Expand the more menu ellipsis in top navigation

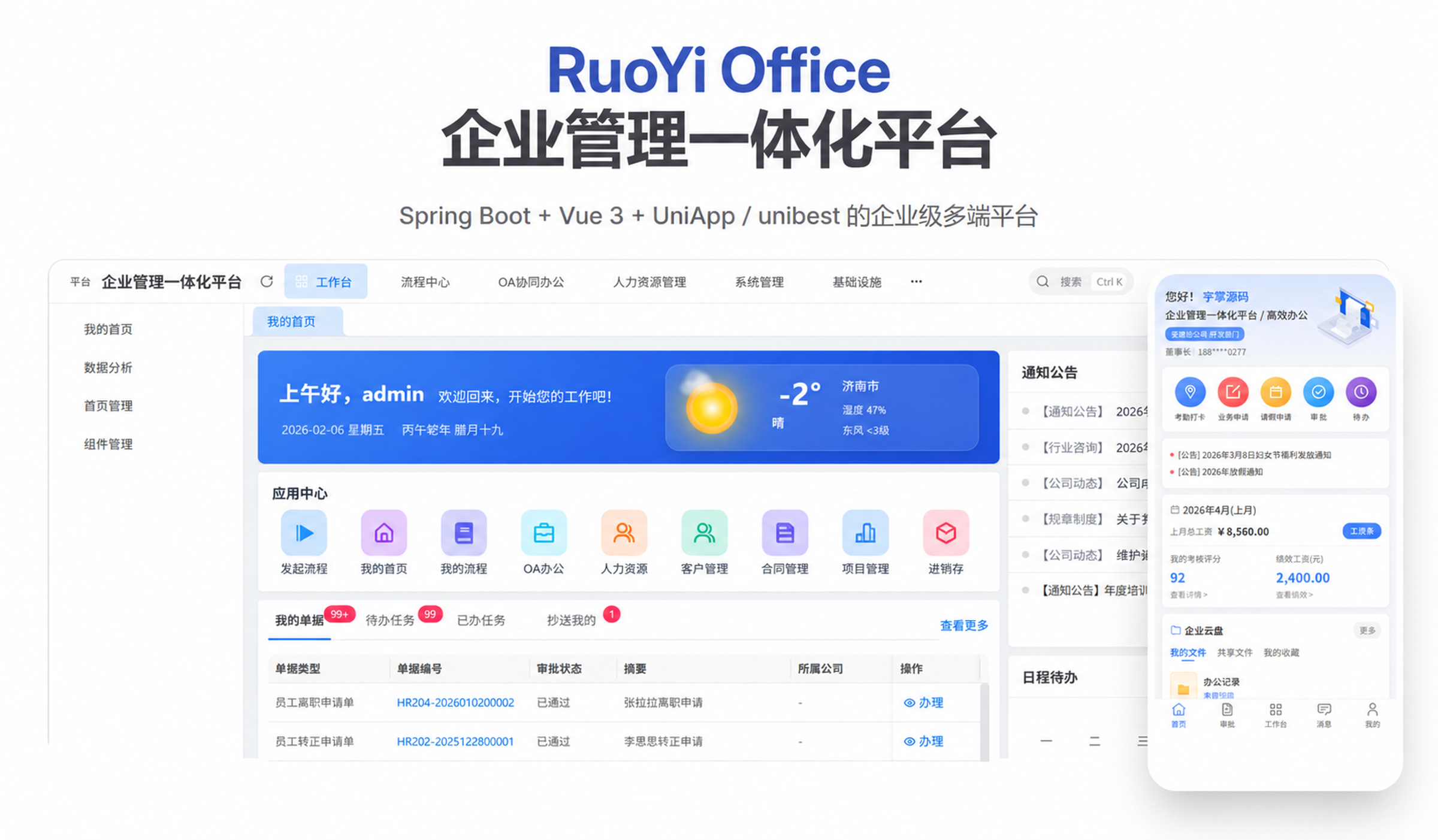point(916,282)
